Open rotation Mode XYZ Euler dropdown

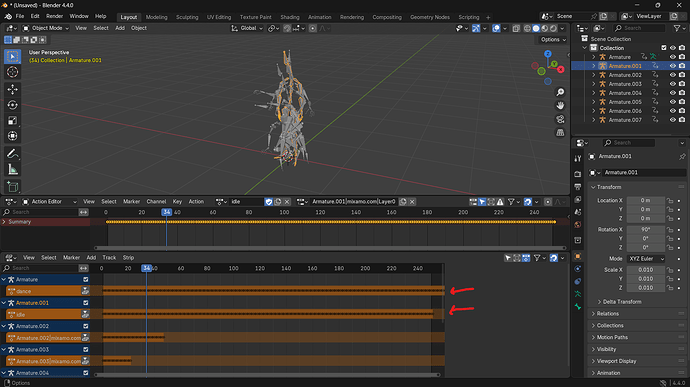point(646,259)
